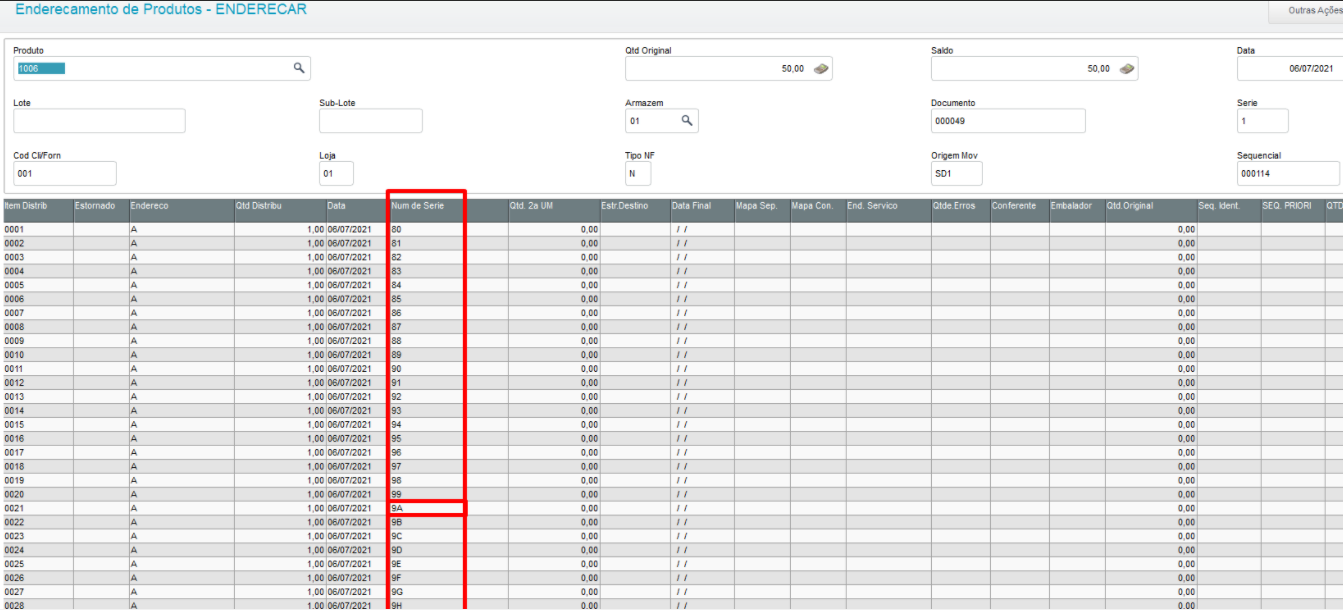Click the Enderecamento de Produtos - ENDERECAR title

tap(161, 9)
